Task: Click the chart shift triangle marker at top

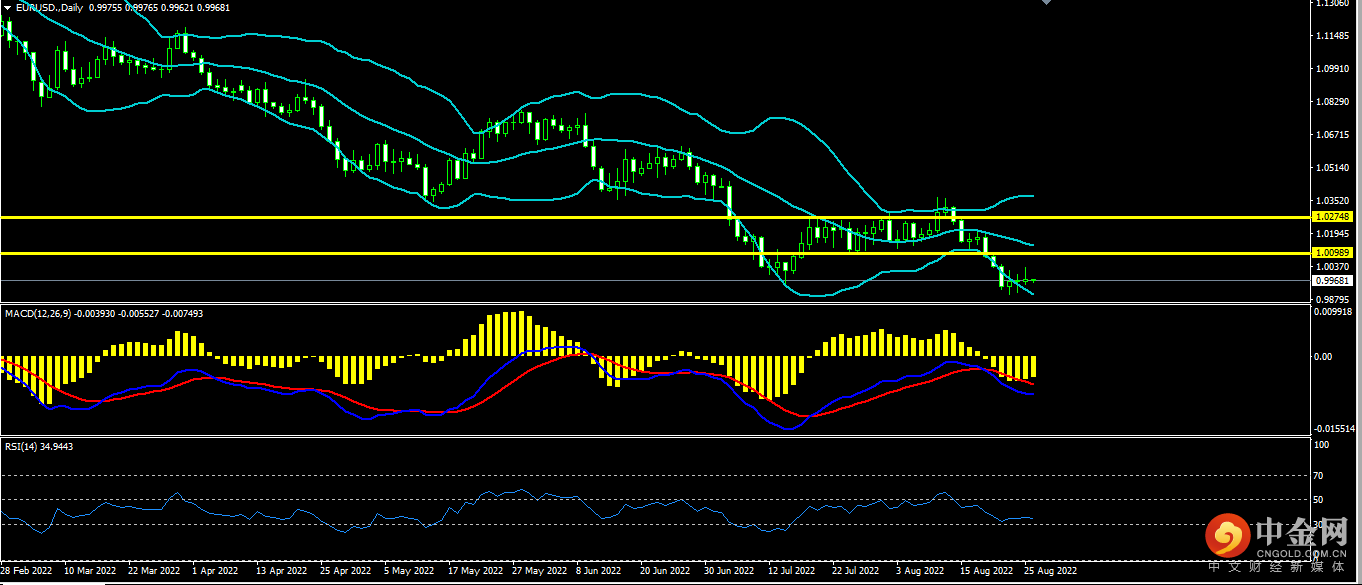Action: (x=1047, y=3)
